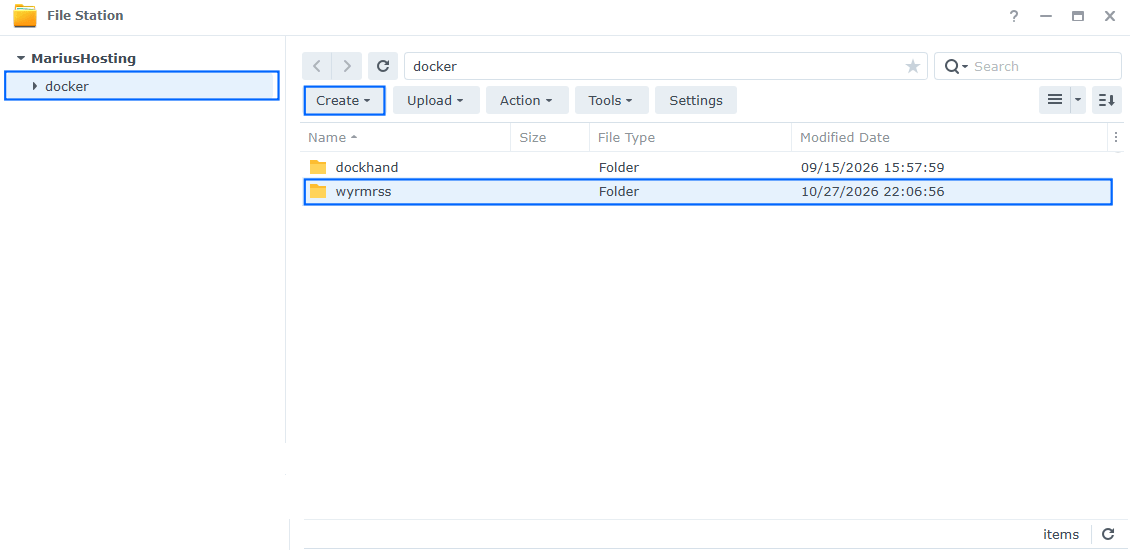Open the Create dropdown menu

[x=344, y=100]
